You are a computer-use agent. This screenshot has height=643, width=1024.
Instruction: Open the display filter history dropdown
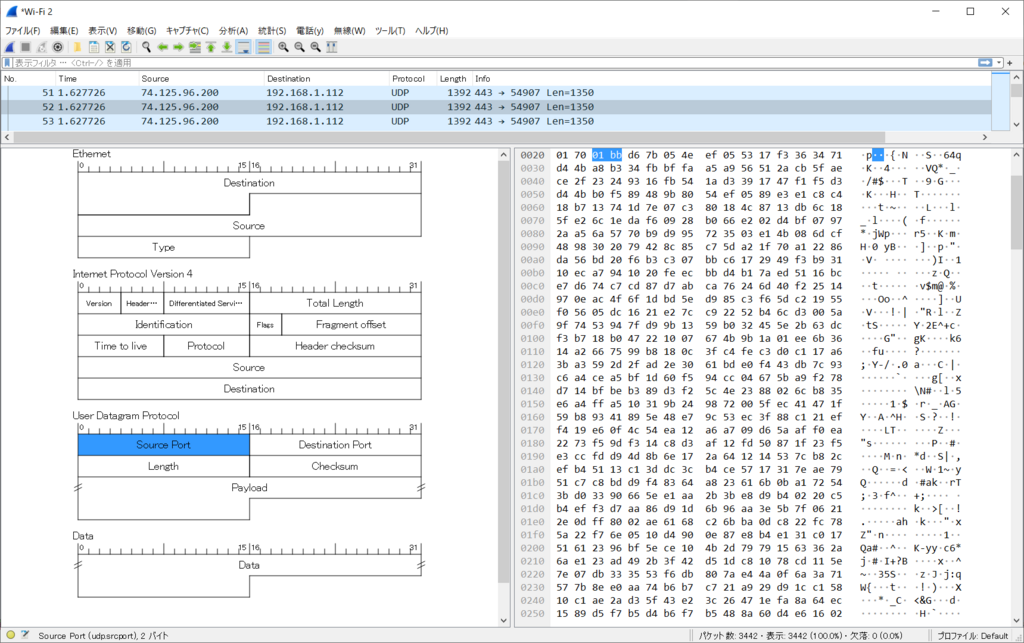(x=999, y=62)
